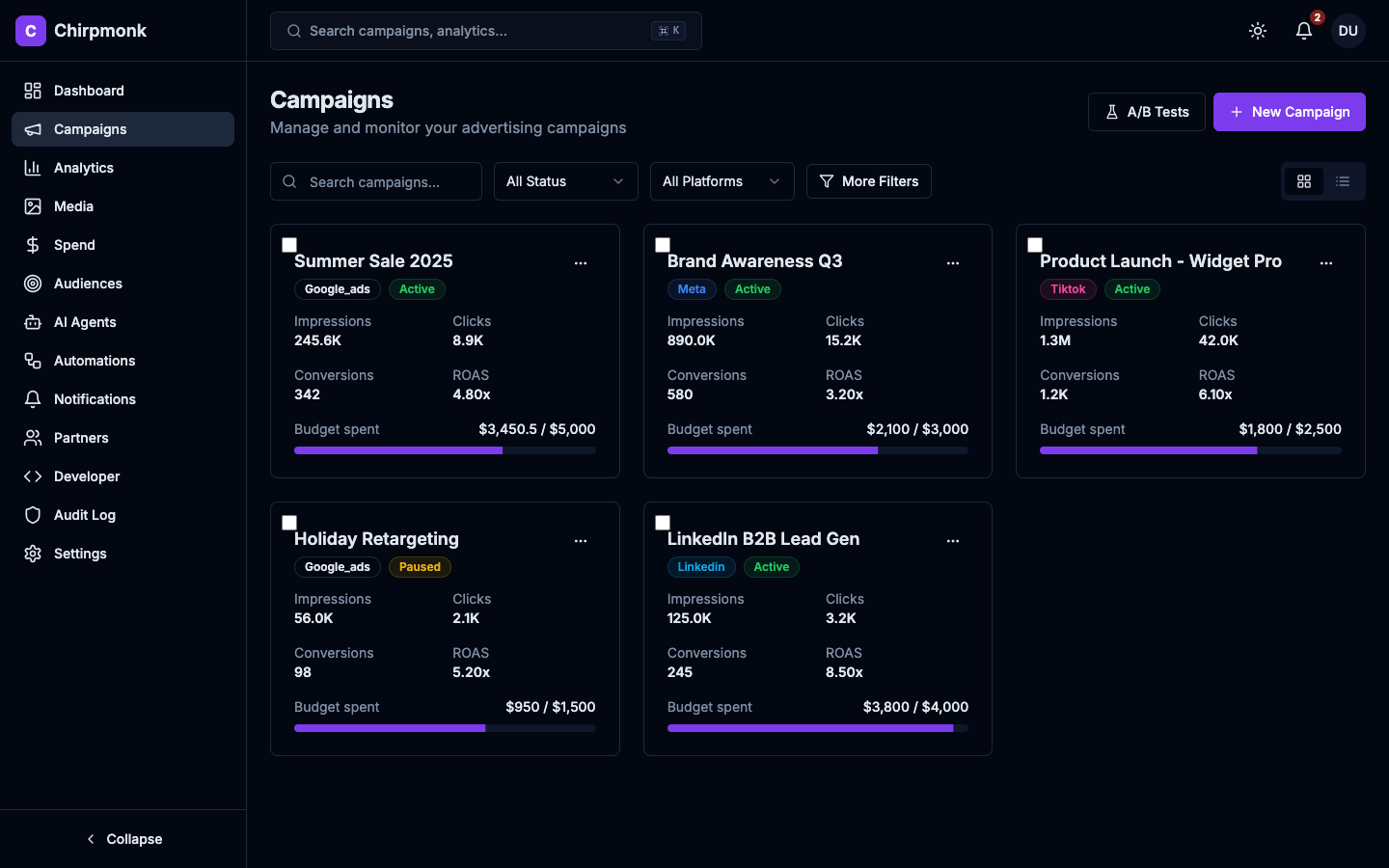
Task: Open the Developer section via code icon
Action: (x=32, y=475)
